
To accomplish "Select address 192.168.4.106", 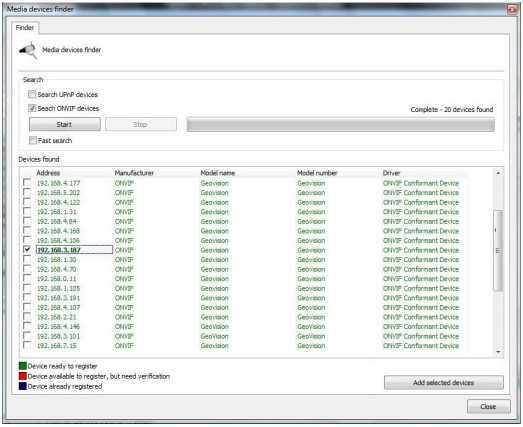I will click(58, 241).
